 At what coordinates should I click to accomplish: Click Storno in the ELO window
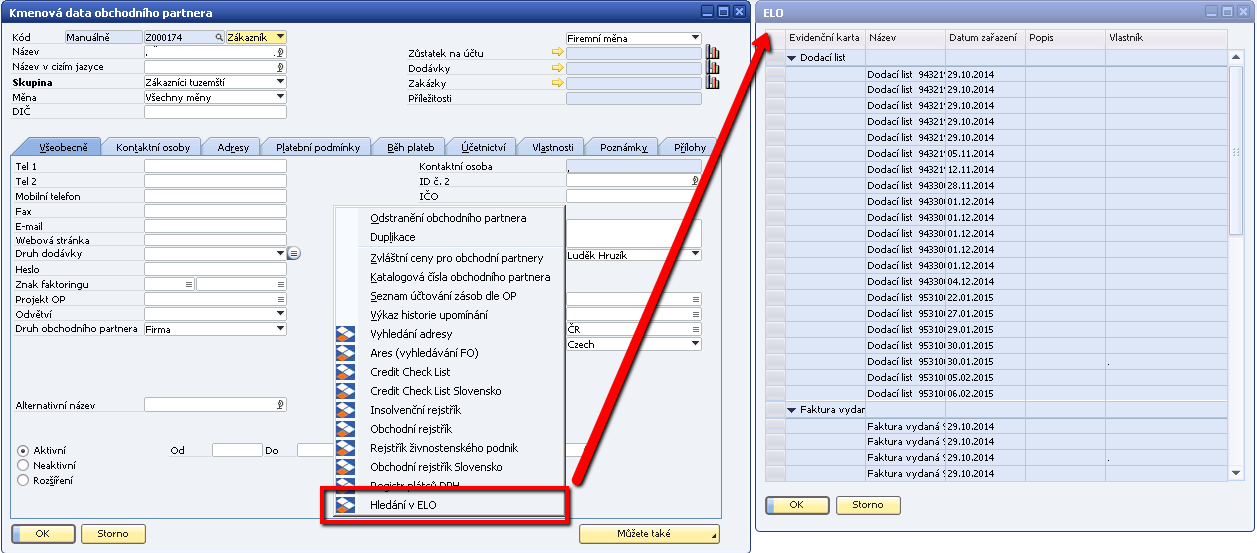(x=867, y=505)
